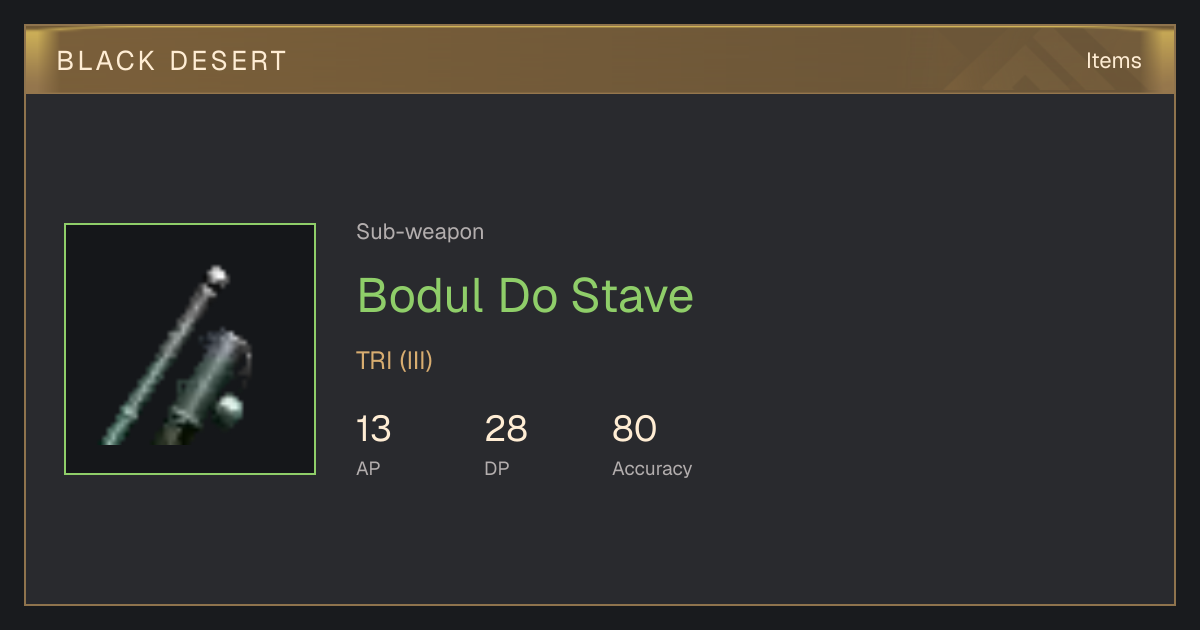
Task: Click the AP stat label
Action: click(368, 468)
